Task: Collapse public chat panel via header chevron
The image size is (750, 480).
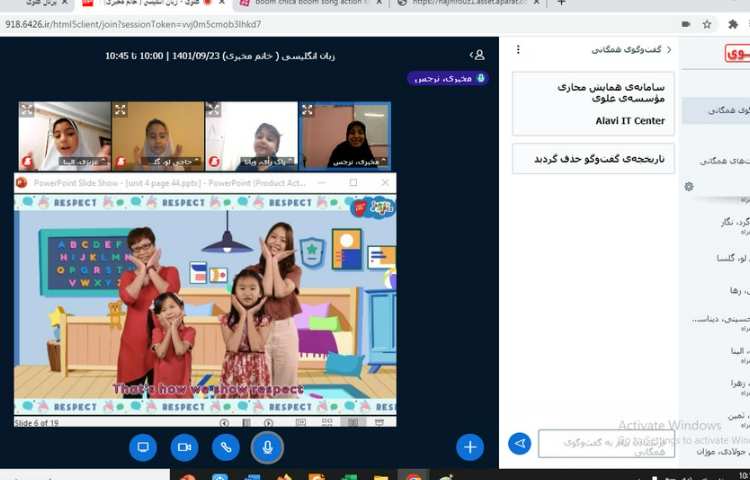Action: pyautogui.click(x=669, y=49)
